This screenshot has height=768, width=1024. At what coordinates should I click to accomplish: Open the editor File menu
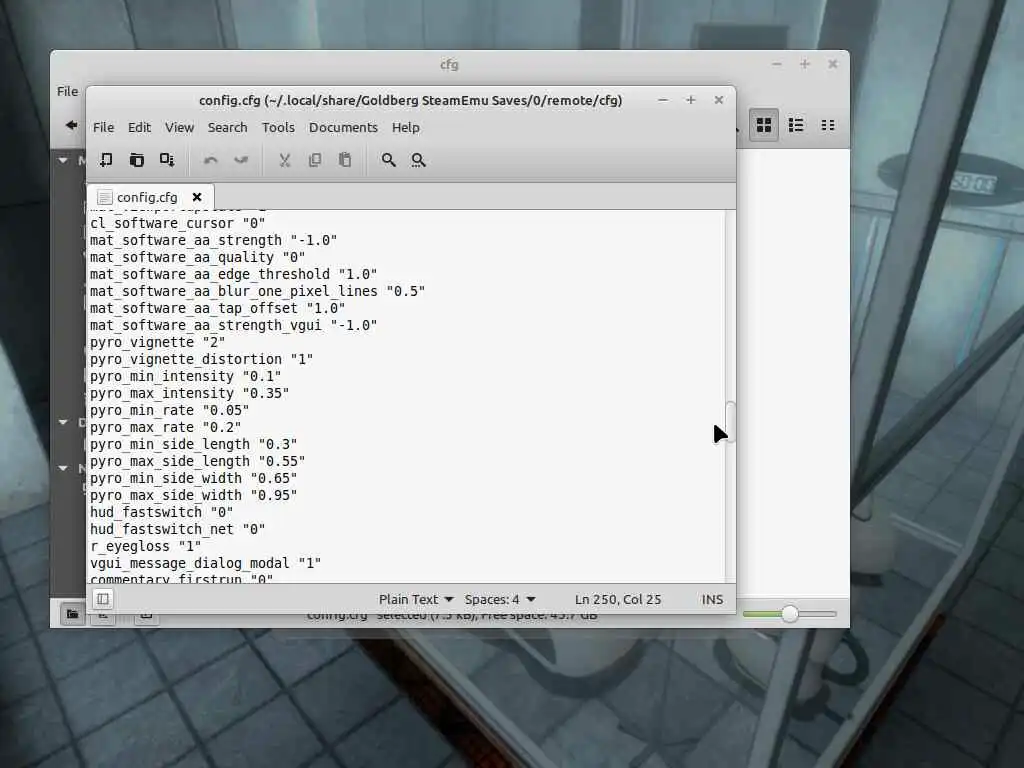103,127
